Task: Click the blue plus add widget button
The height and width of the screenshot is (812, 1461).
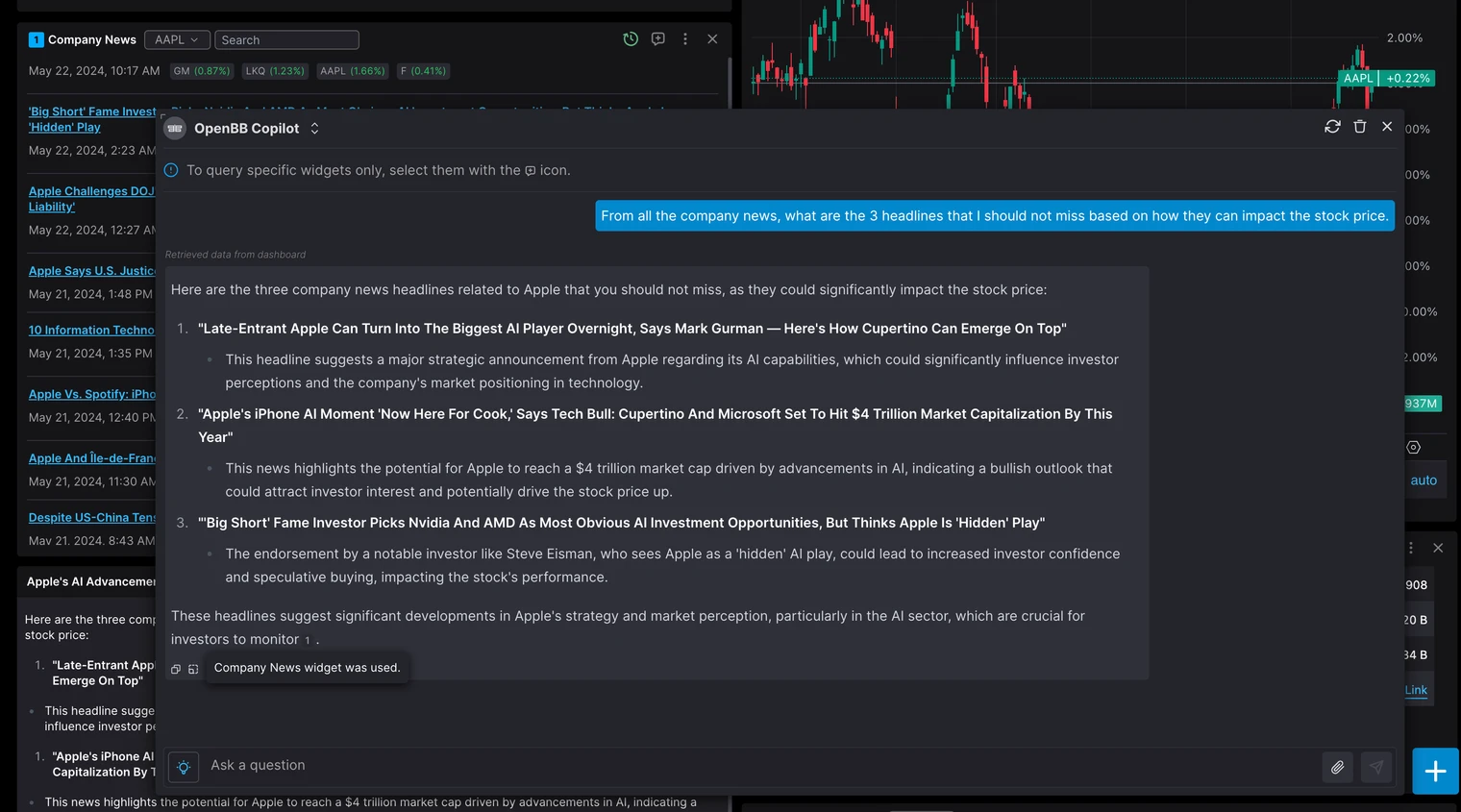Action: coord(1435,771)
